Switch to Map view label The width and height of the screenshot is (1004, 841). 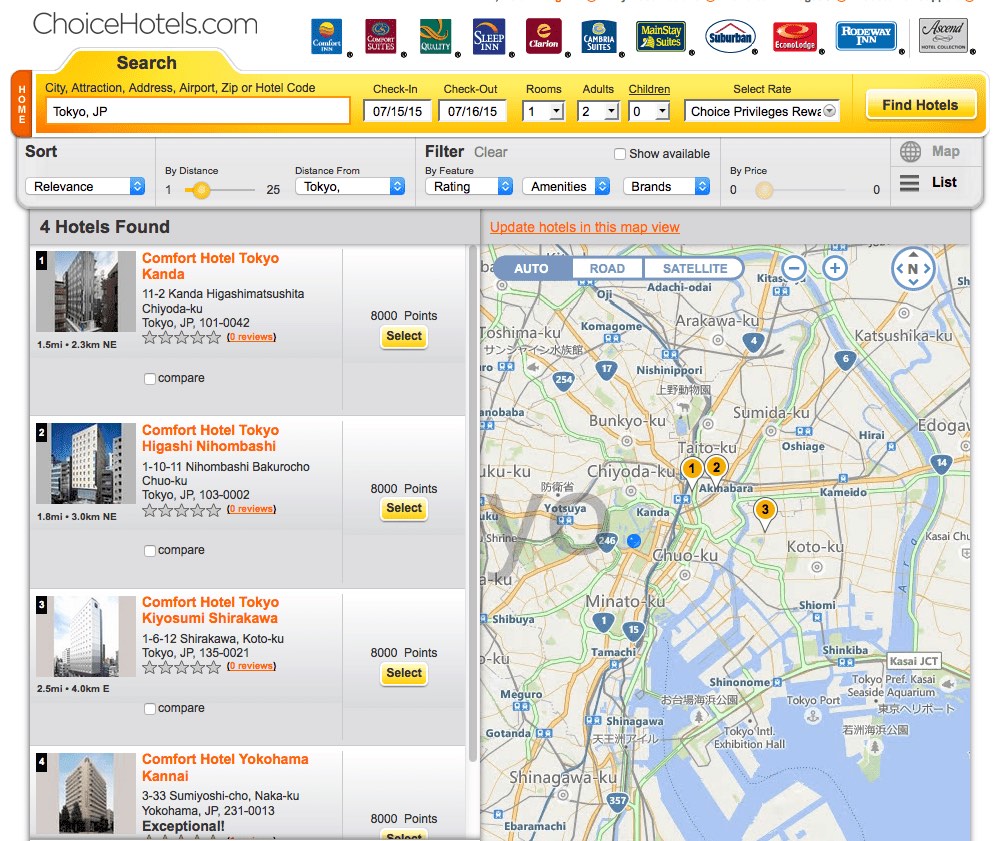pyautogui.click(x=945, y=151)
